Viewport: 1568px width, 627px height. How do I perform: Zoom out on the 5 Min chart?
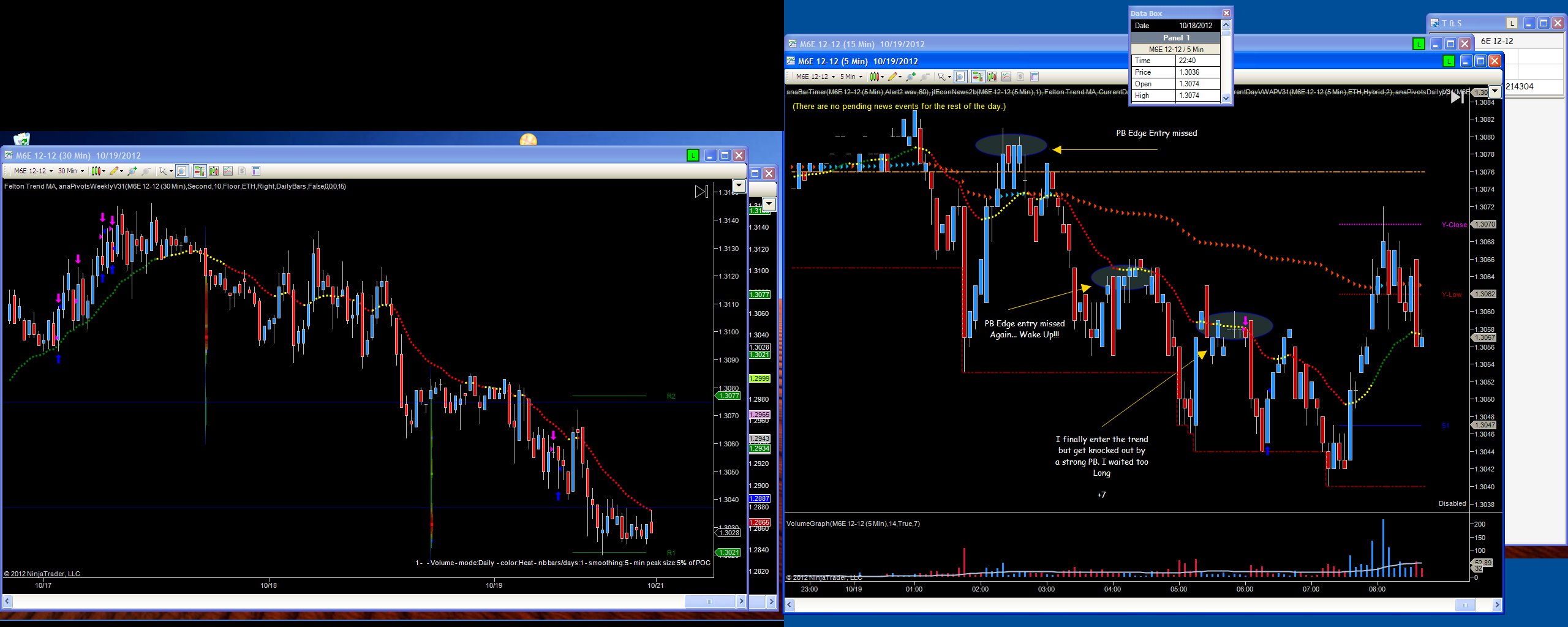click(925, 77)
